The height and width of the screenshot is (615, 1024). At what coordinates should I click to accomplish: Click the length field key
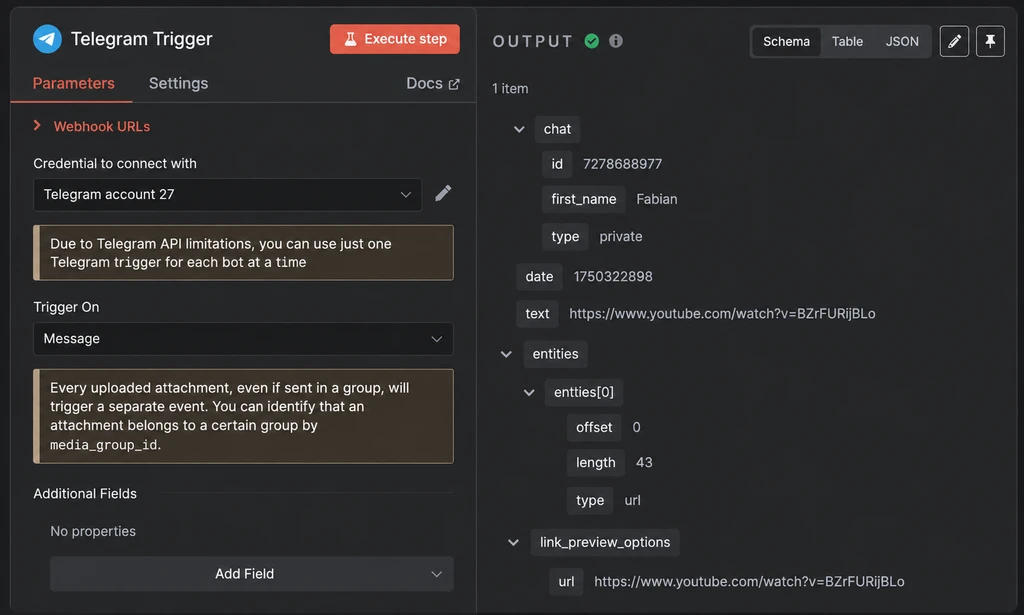click(x=596, y=463)
